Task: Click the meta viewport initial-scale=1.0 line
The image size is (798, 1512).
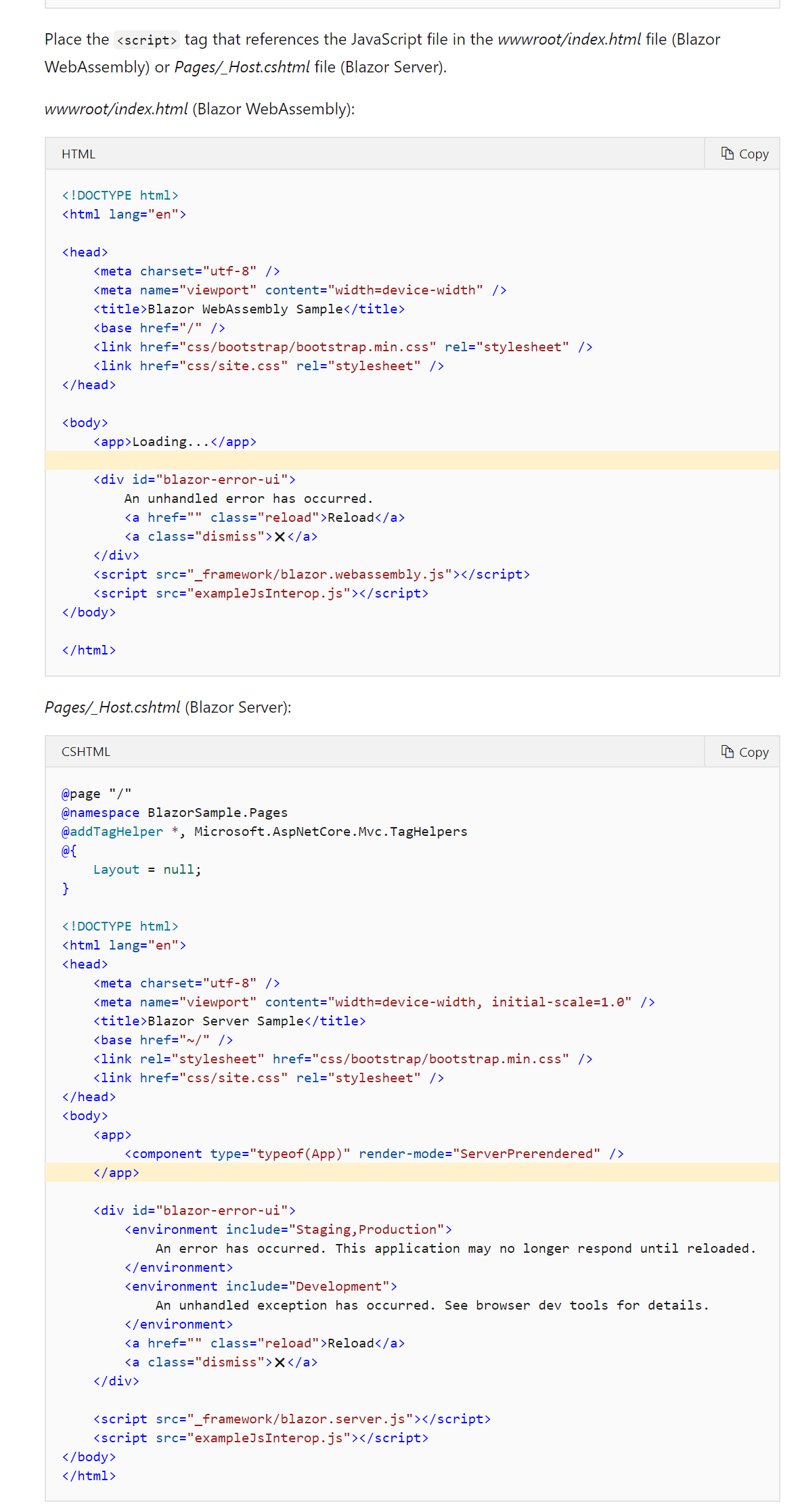Action: point(374,1002)
